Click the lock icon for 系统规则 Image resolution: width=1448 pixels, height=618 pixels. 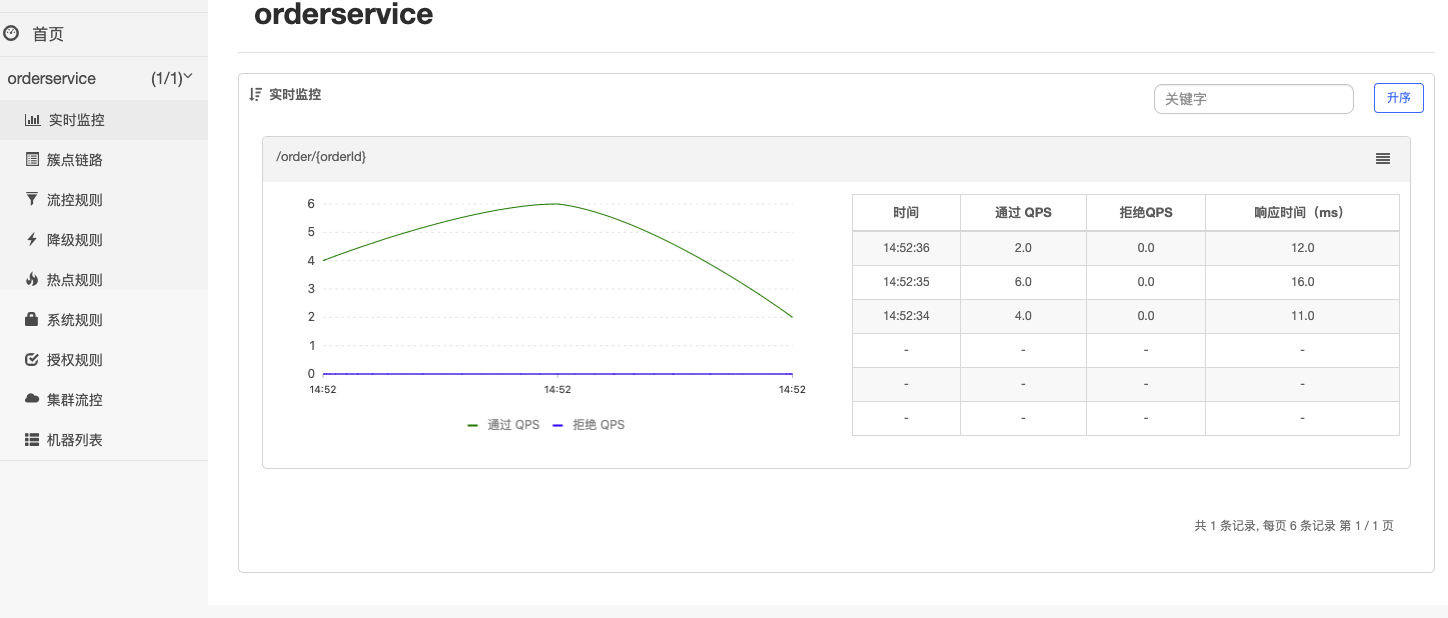(x=32, y=319)
